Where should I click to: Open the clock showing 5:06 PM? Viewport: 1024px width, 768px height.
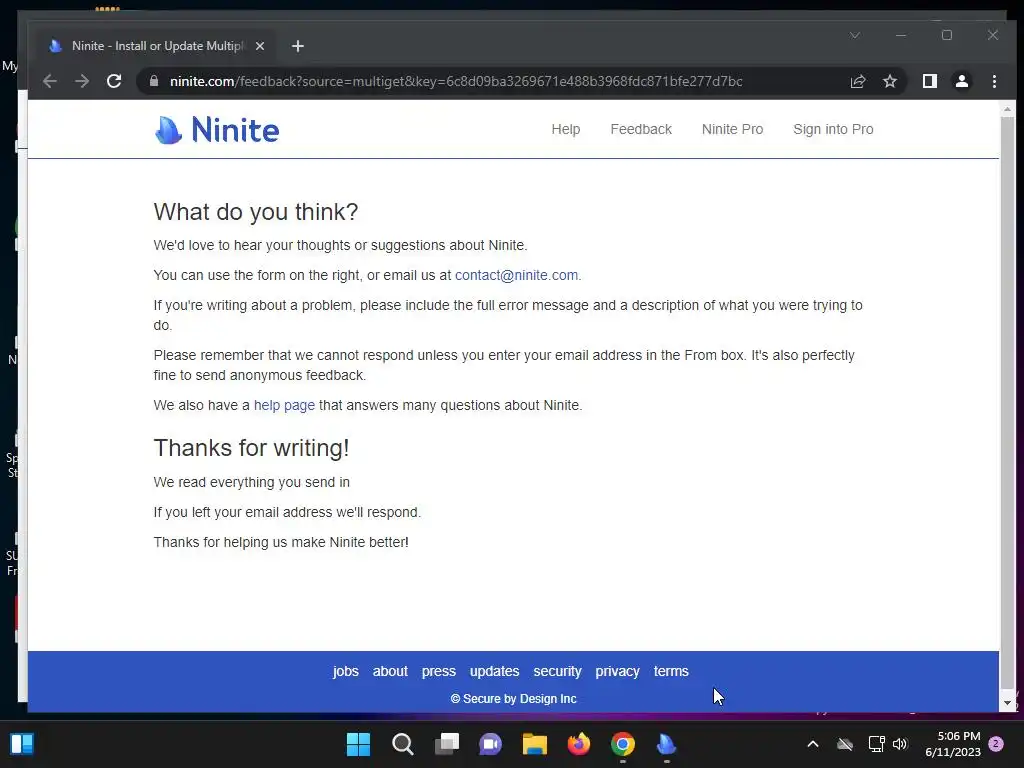(x=953, y=744)
